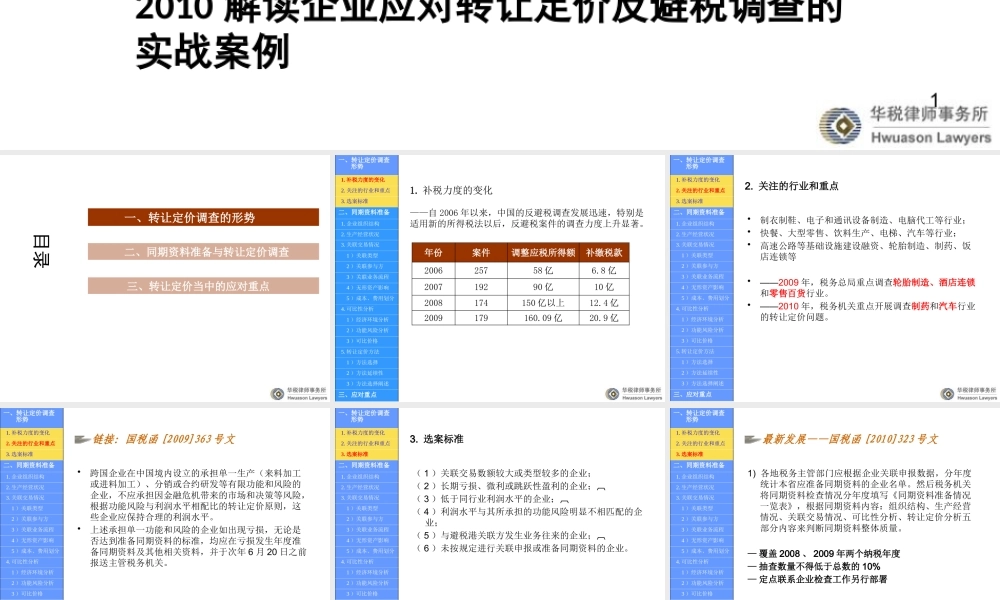
Task: Click the table cell '20.9 亿'
Action: click(x=604, y=318)
